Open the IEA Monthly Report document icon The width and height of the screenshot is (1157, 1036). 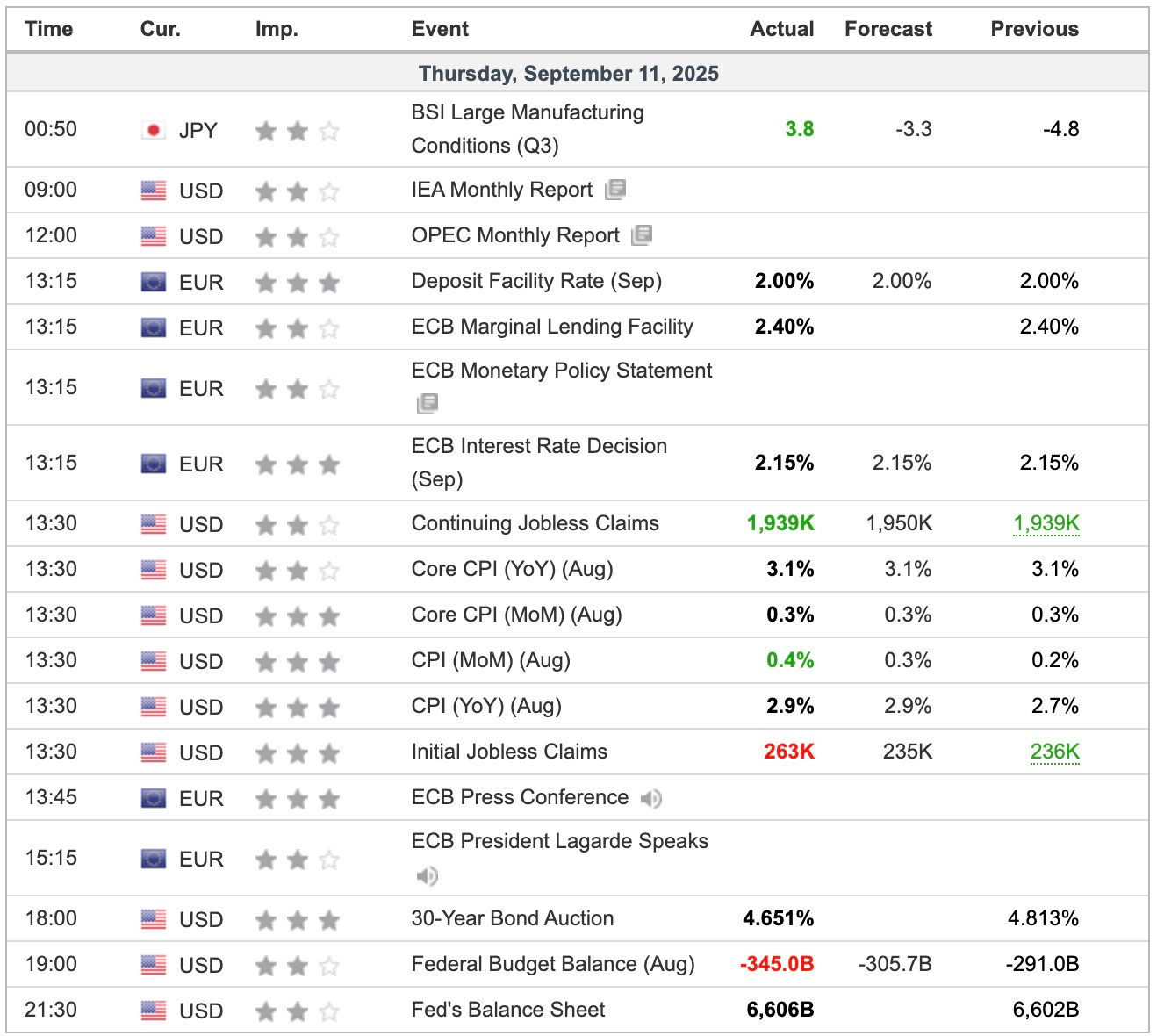tap(615, 189)
